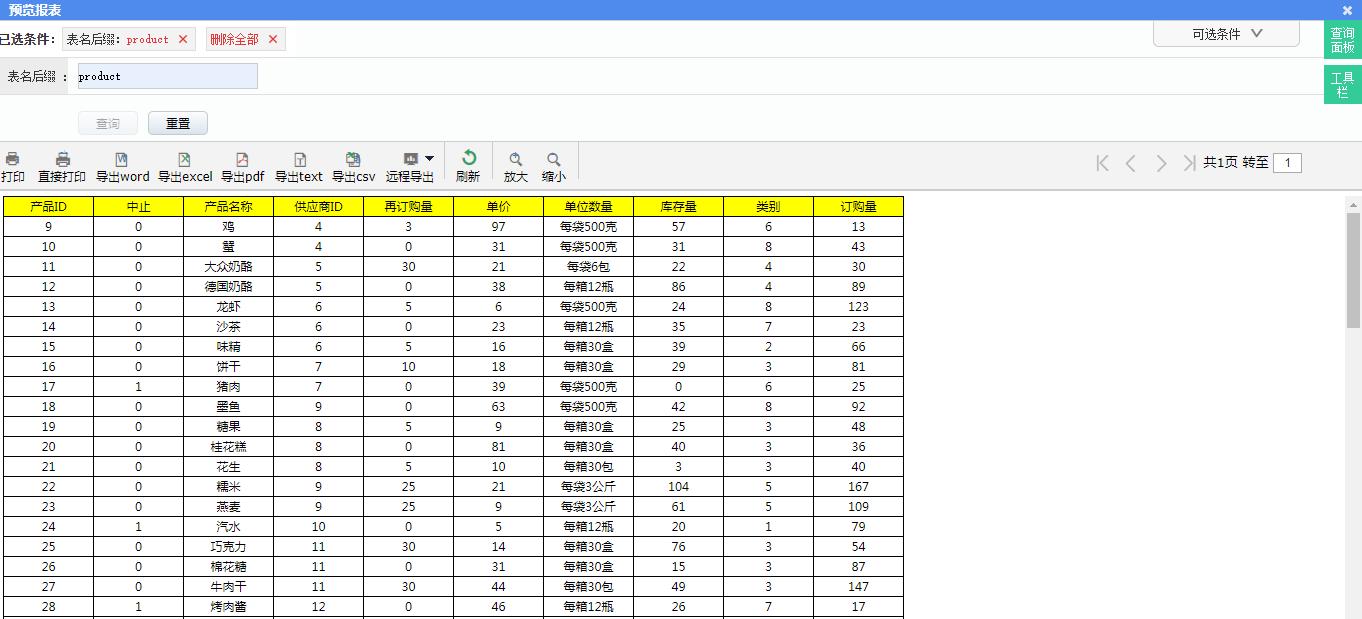1362x619 pixels.
Task: Expand the 可选条件 dropdown
Action: 1226,34
